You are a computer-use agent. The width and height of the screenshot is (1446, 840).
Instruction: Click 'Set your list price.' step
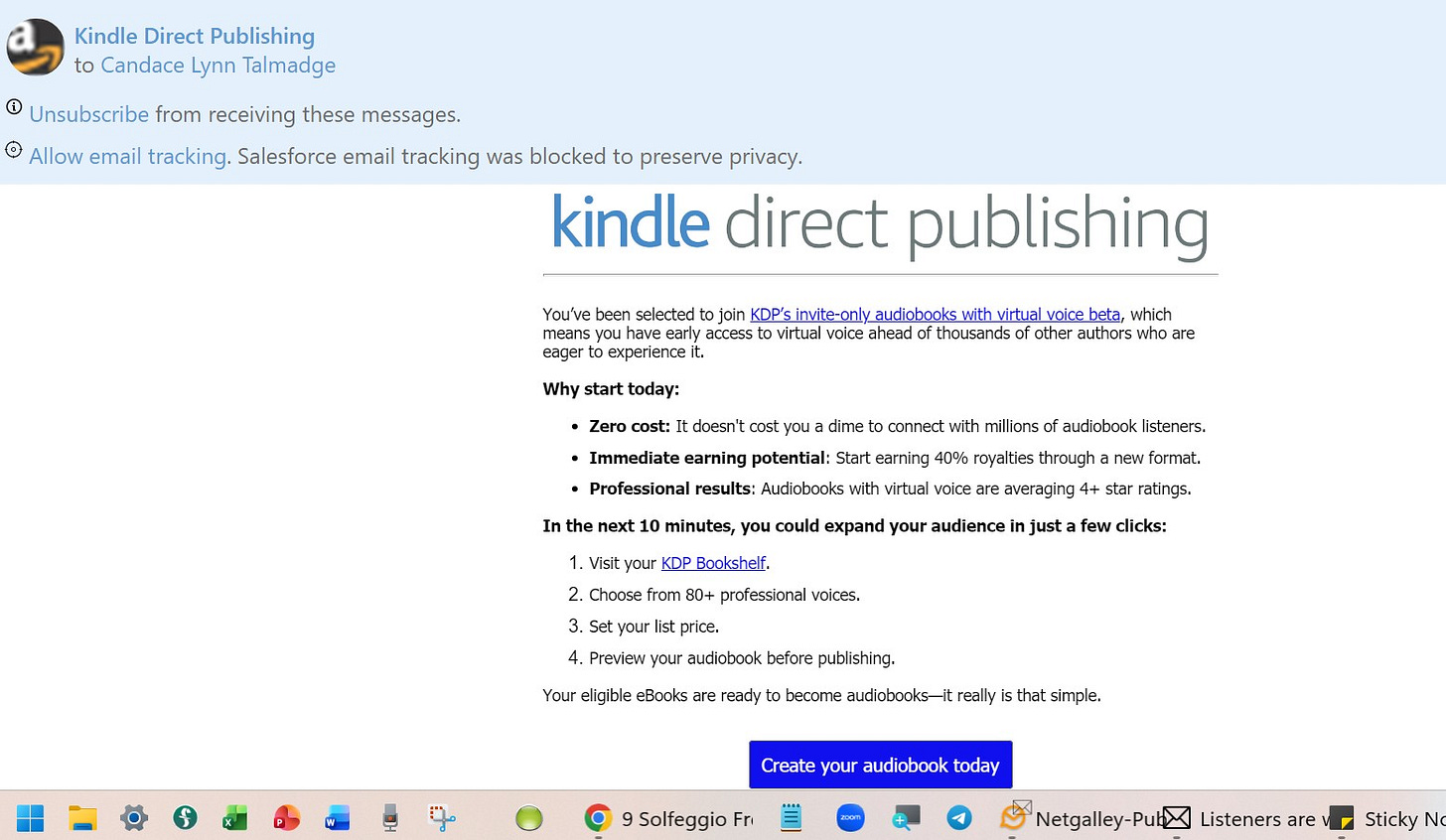coord(654,627)
